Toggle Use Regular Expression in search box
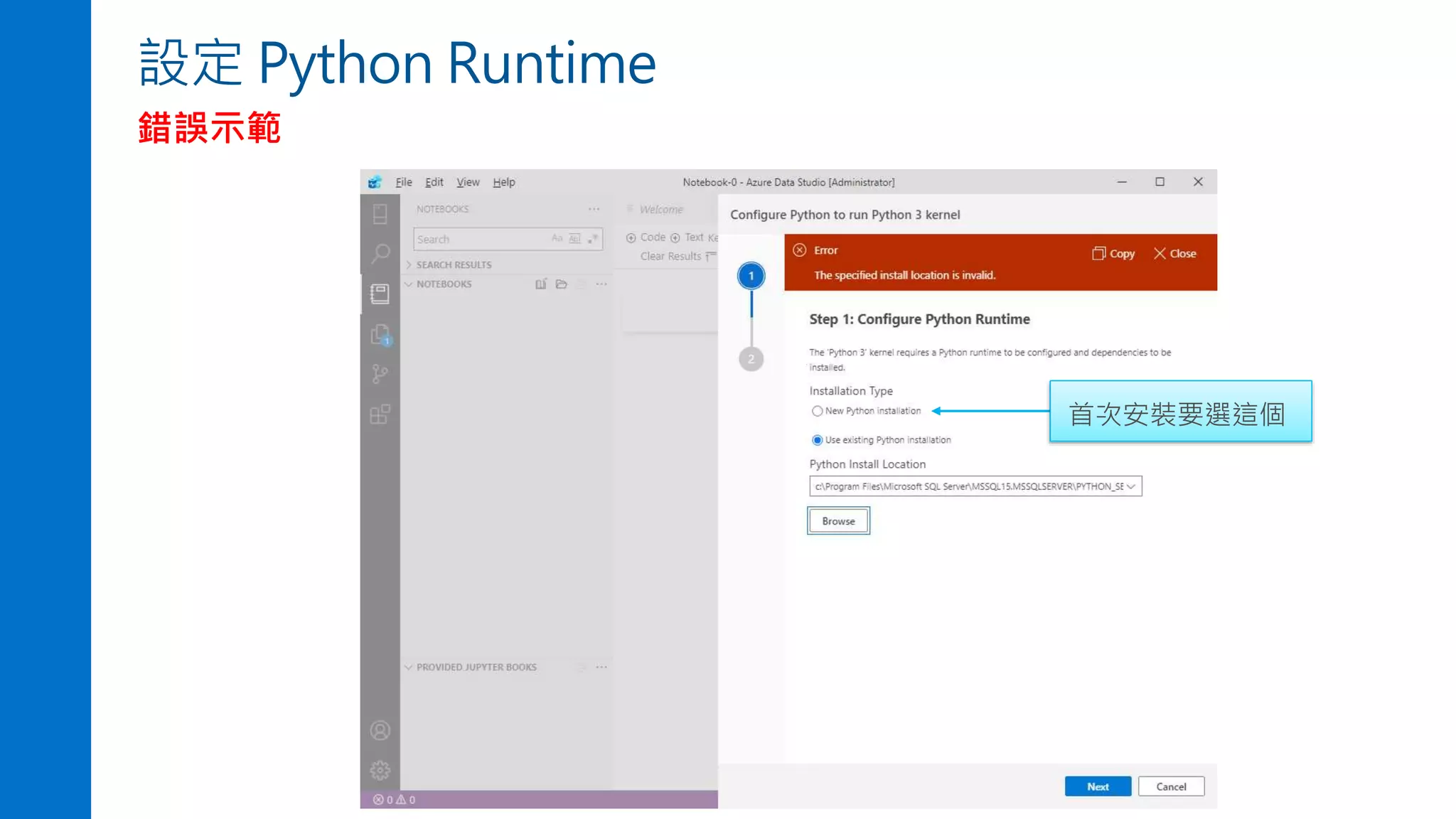 pyautogui.click(x=592, y=238)
